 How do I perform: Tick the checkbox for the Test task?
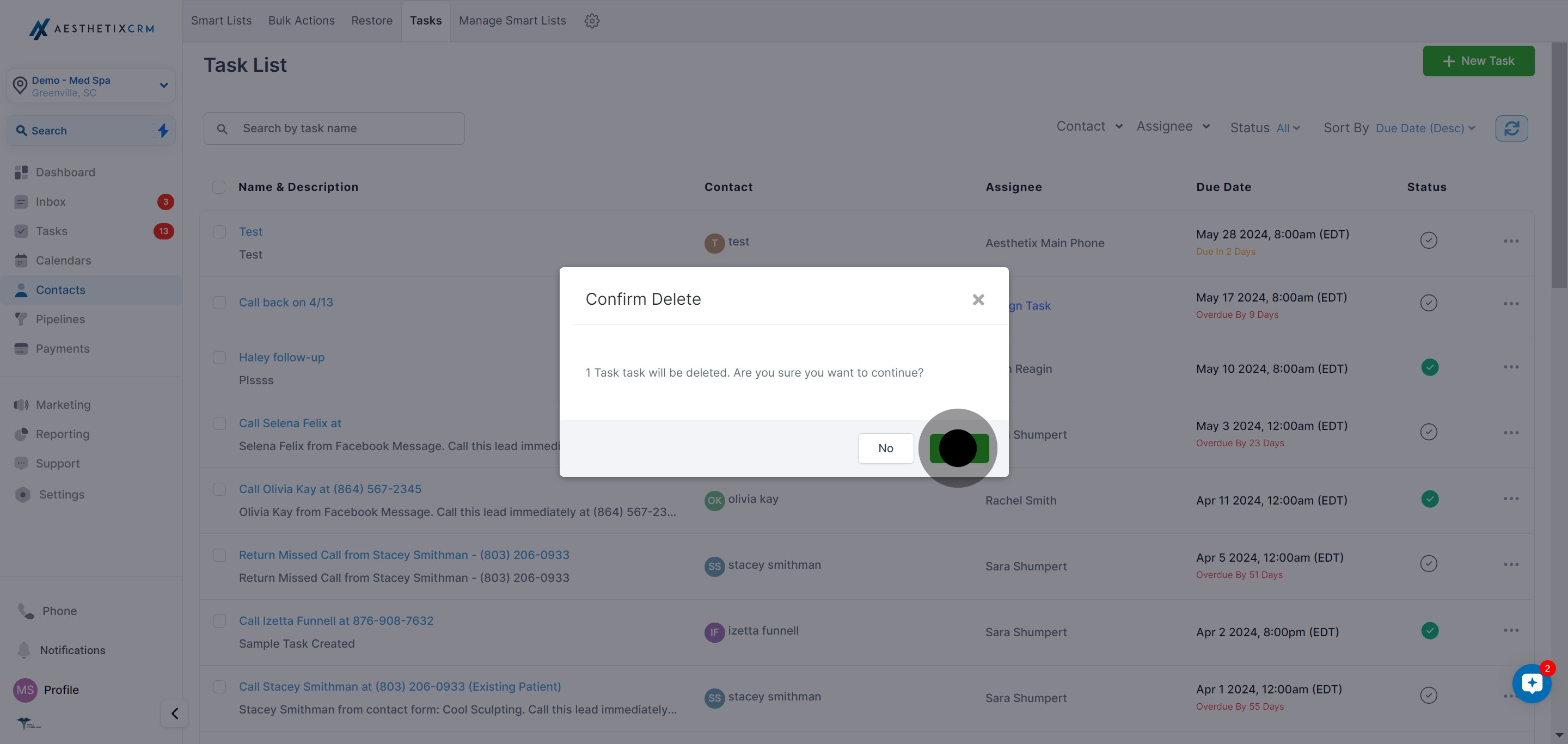pyautogui.click(x=219, y=232)
